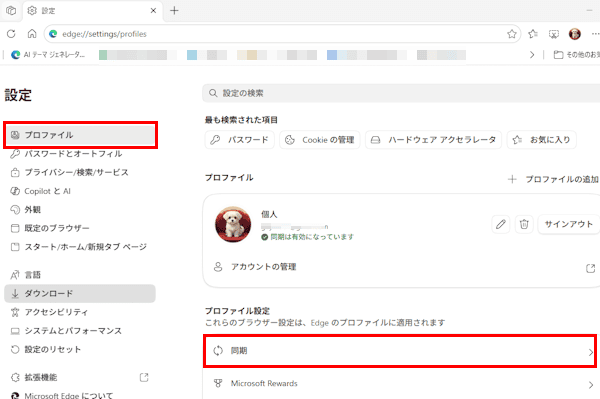Image resolution: width=600 pixels, height=399 pixels.
Task: Click the サインアウト button
Action: (569, 224)
